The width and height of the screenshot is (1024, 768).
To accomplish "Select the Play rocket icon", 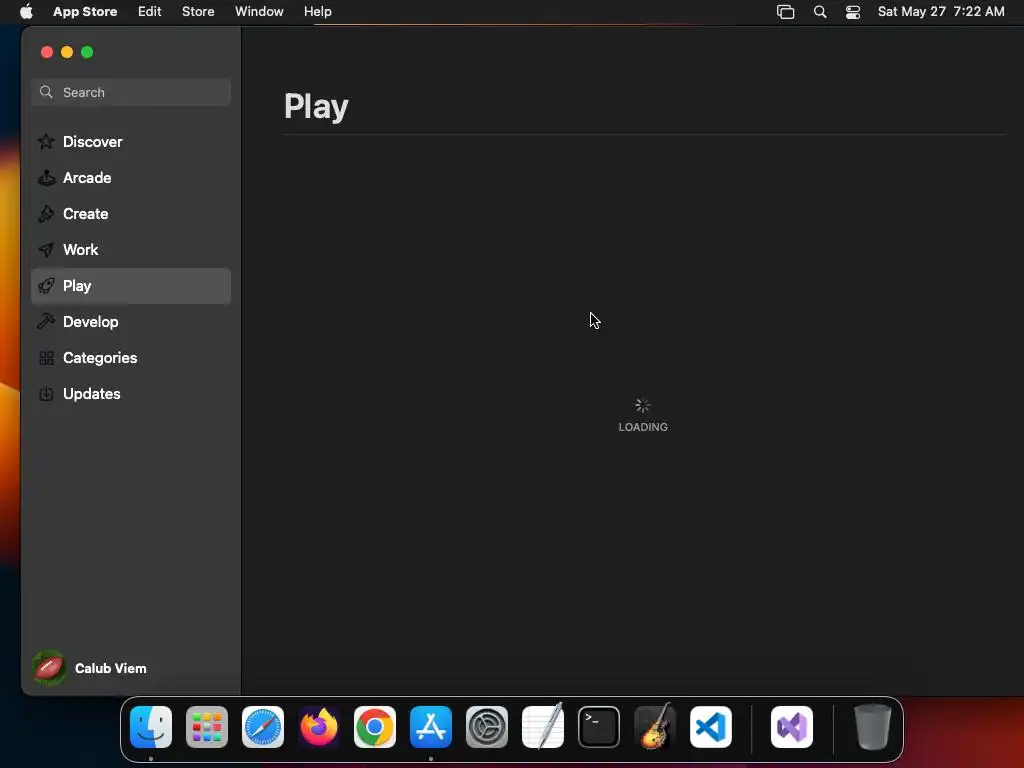I will [x=46, y=285].
